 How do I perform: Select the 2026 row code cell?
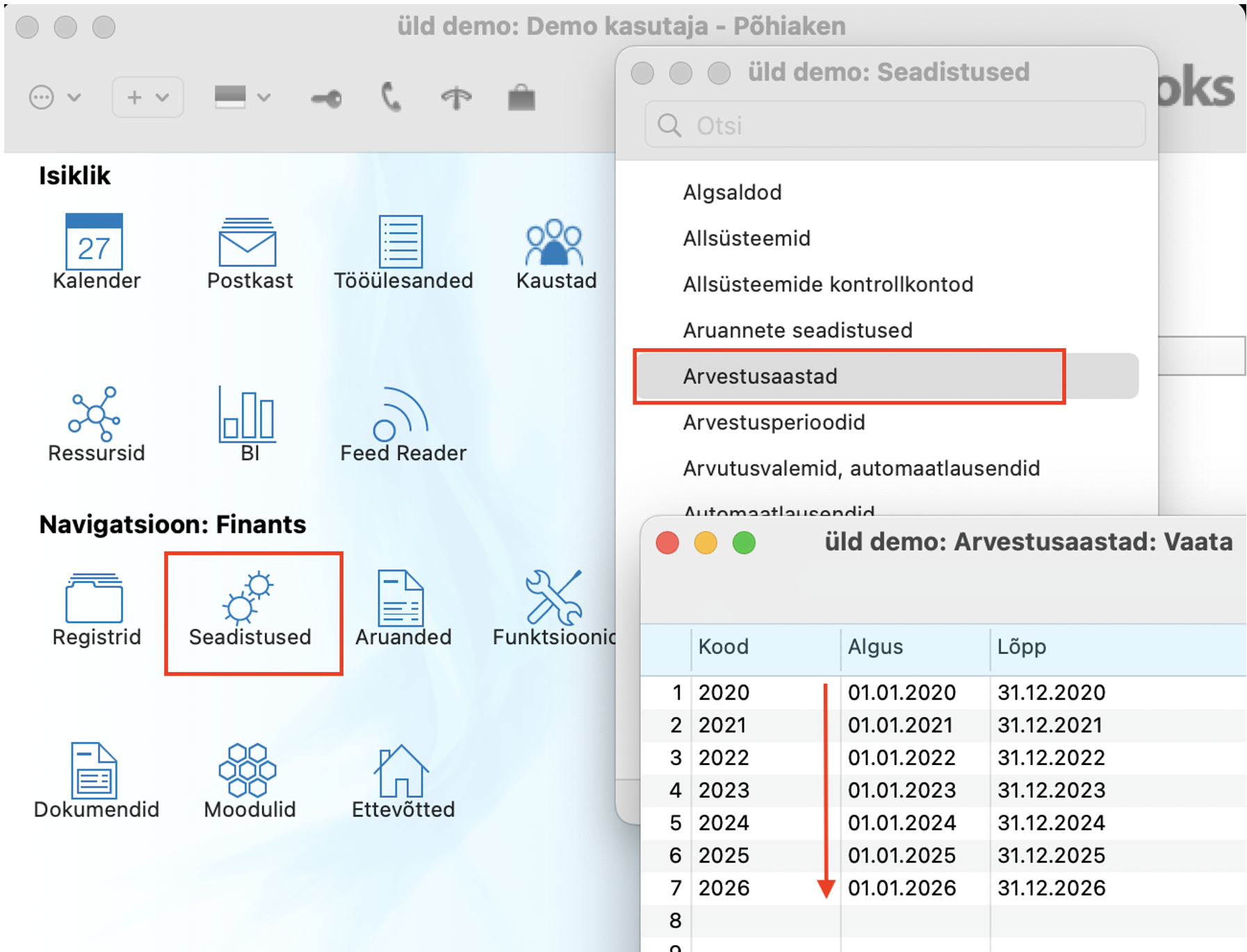point(724,888)
